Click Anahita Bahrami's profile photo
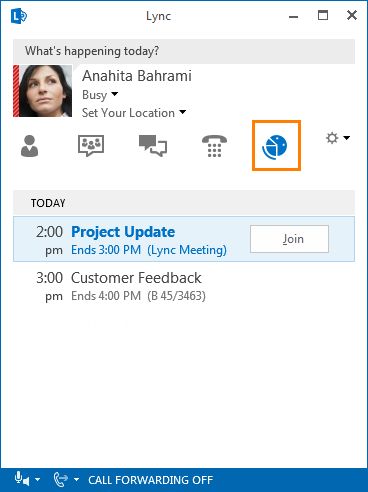Screen dimensions: 368x492 click(x=45, y=91)
